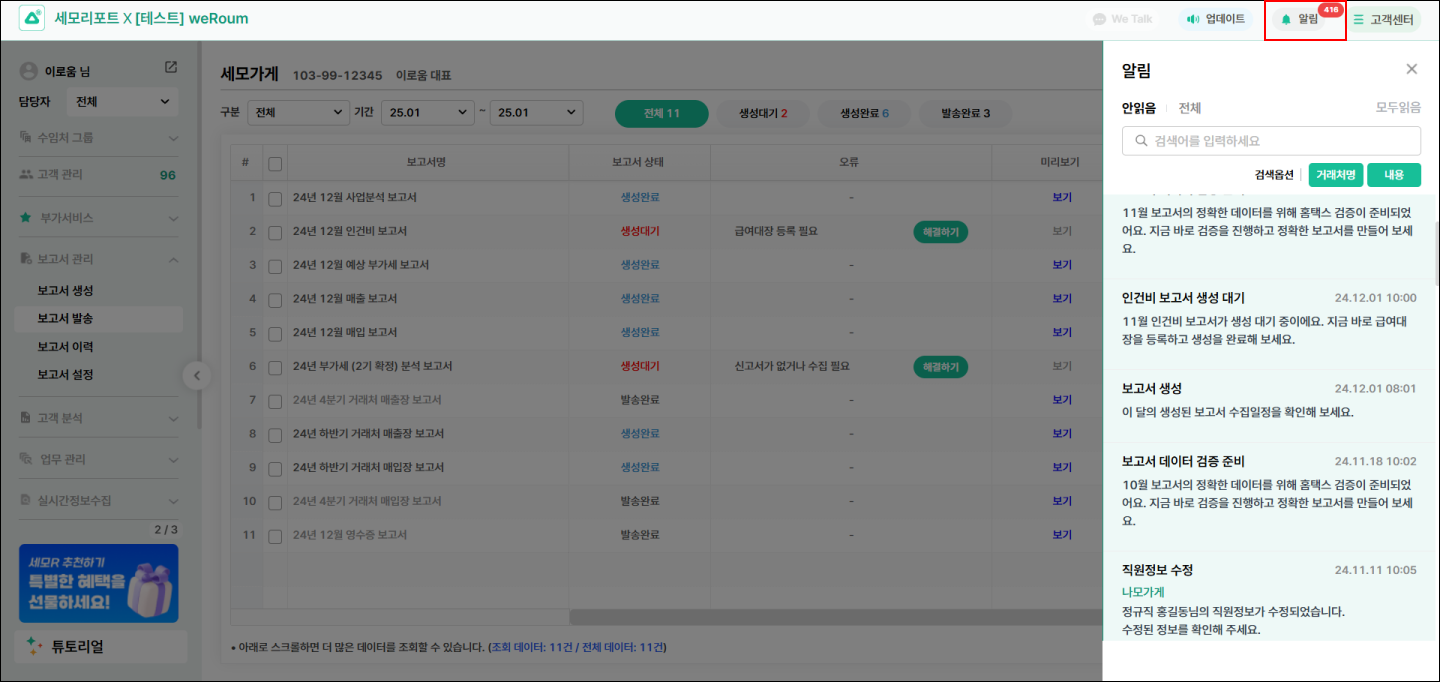Collapse the 보고서 관리 menu

pos(100,259)
